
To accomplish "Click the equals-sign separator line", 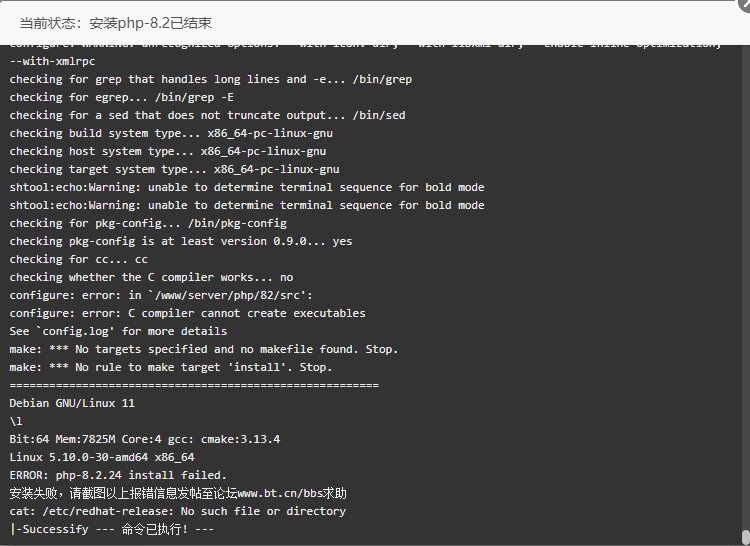I will [194, 385].
